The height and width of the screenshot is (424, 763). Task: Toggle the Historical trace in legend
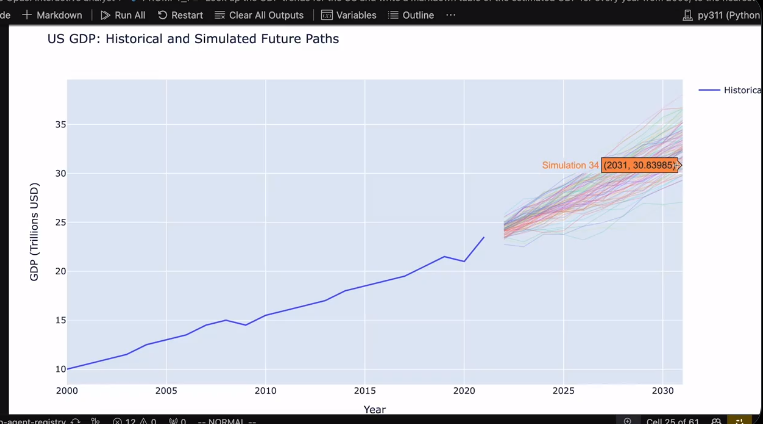coord(729,90)
